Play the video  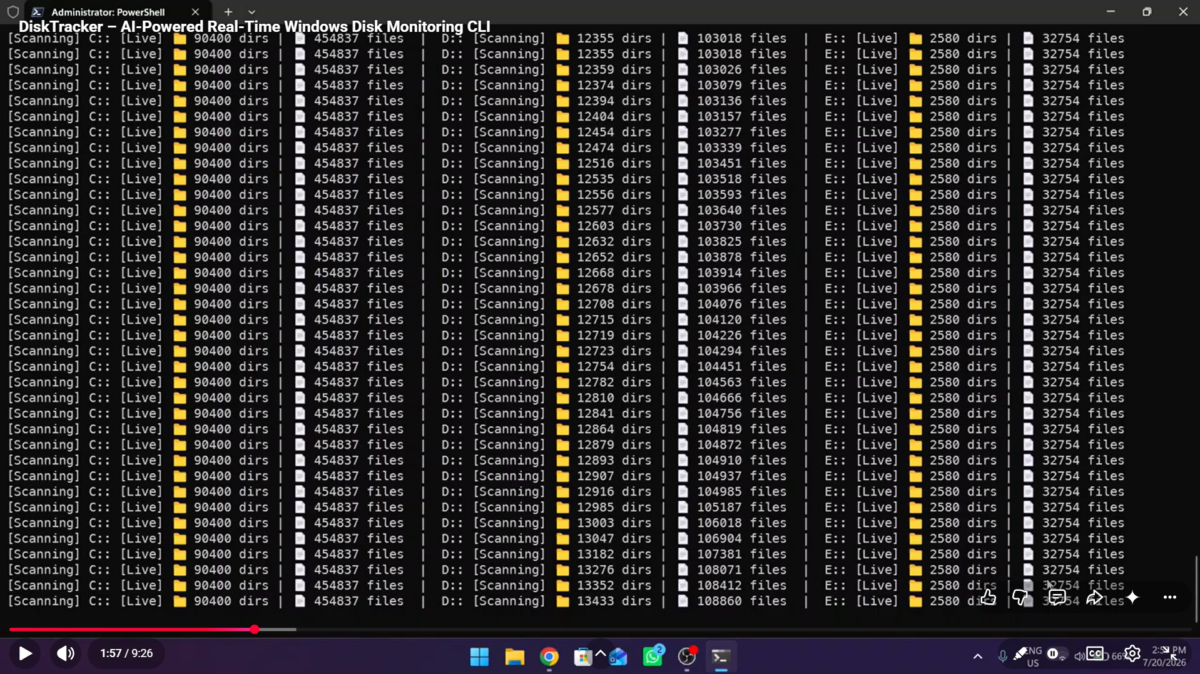tap(25, 653)
